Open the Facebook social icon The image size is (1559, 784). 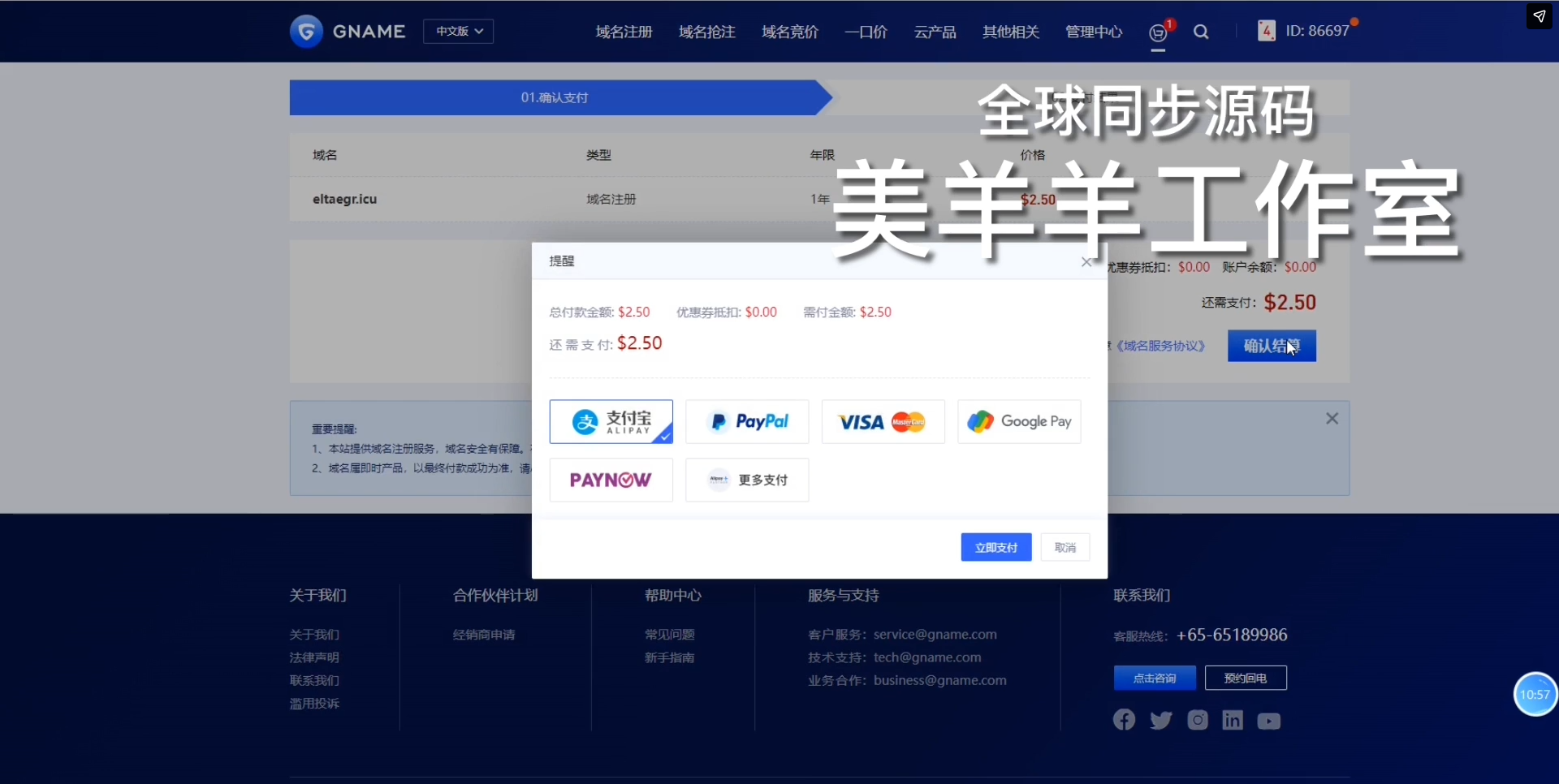1125,720
